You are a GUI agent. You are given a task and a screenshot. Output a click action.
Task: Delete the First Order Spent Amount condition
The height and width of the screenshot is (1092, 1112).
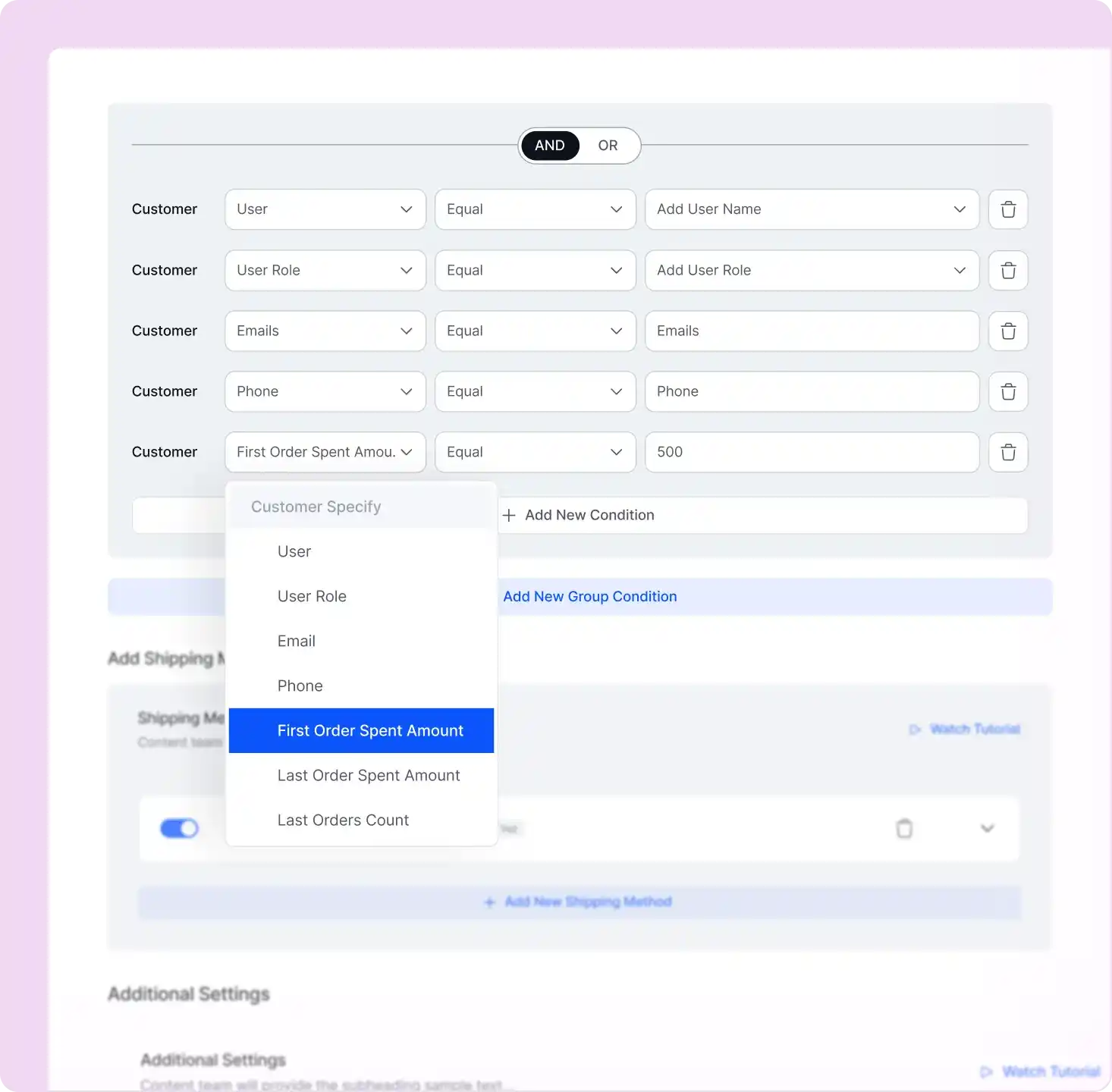[x=1007, y=452]
